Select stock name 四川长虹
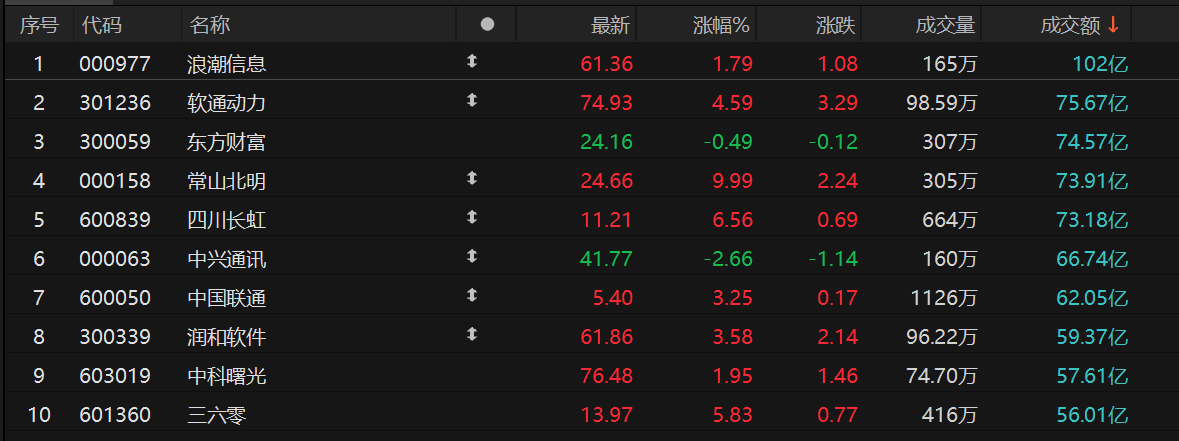Image resolution: width=1179 pixels, height=441 pixels. [x=226, y=220]
